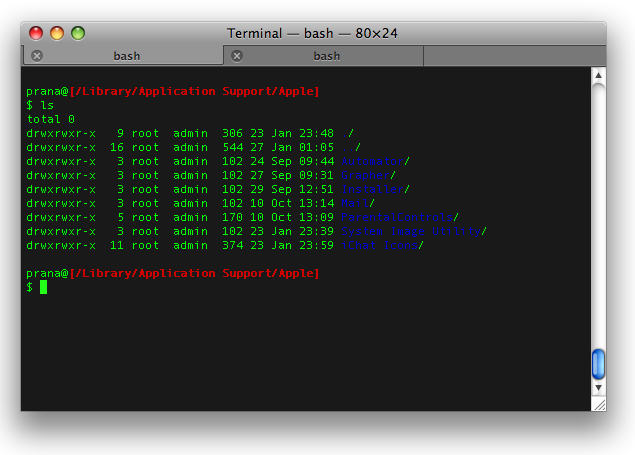Image resolution: width=635 pixels, height=455 pixels.
Task: Click the size value '374'
Action: point(232,245)
